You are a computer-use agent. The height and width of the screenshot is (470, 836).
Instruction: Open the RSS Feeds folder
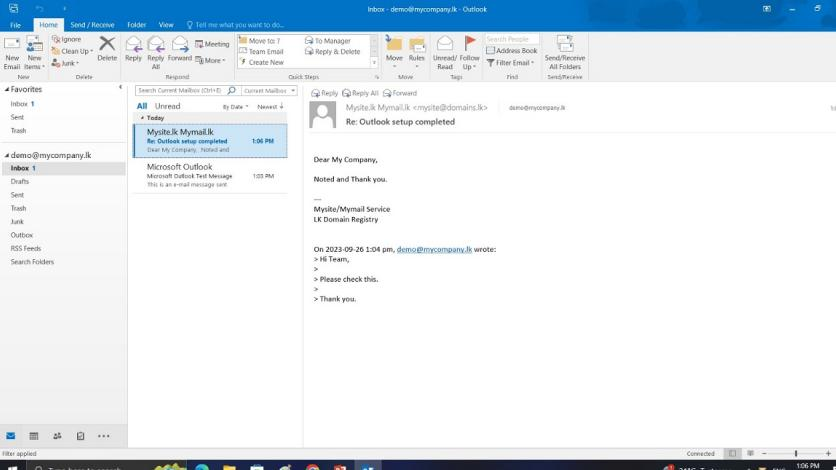tap(63, 248)
